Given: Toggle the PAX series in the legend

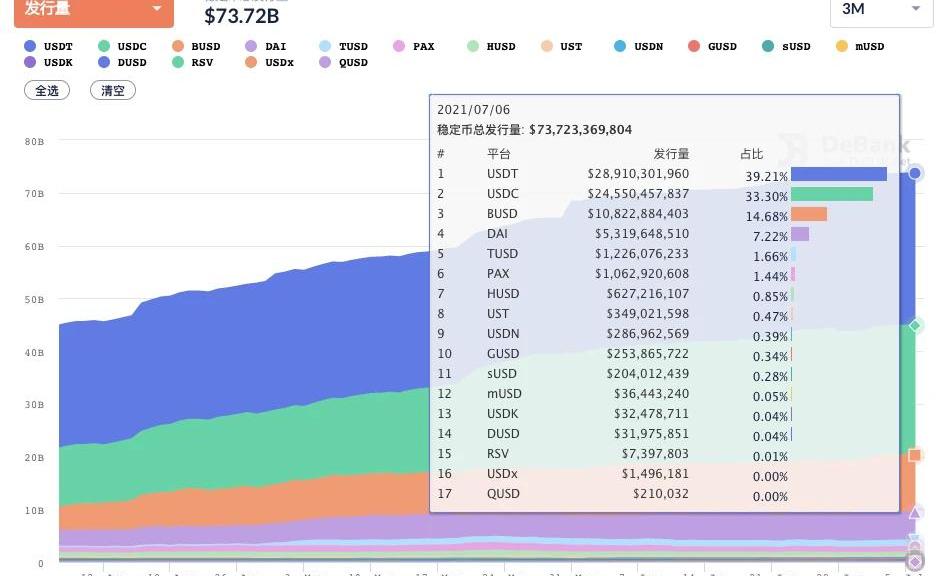Looking at the screenshot, I should (414, 46).
